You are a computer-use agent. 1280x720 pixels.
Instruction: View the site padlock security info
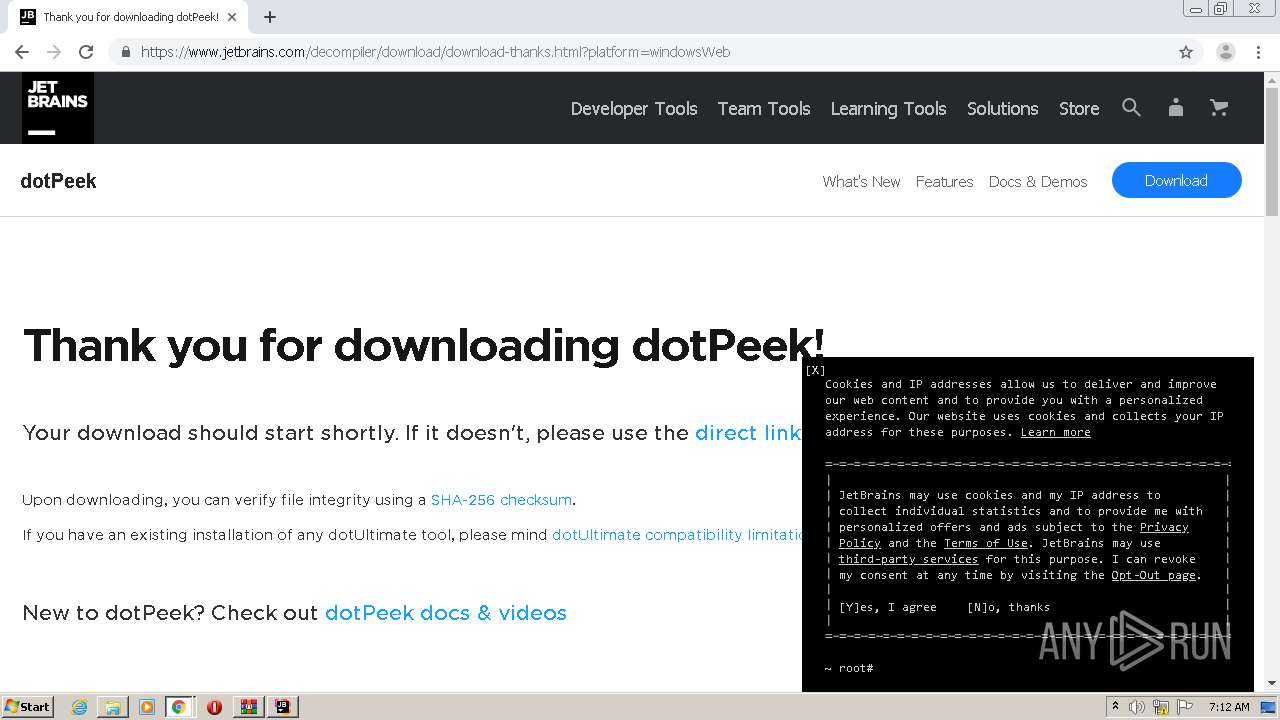click(125, 52)
